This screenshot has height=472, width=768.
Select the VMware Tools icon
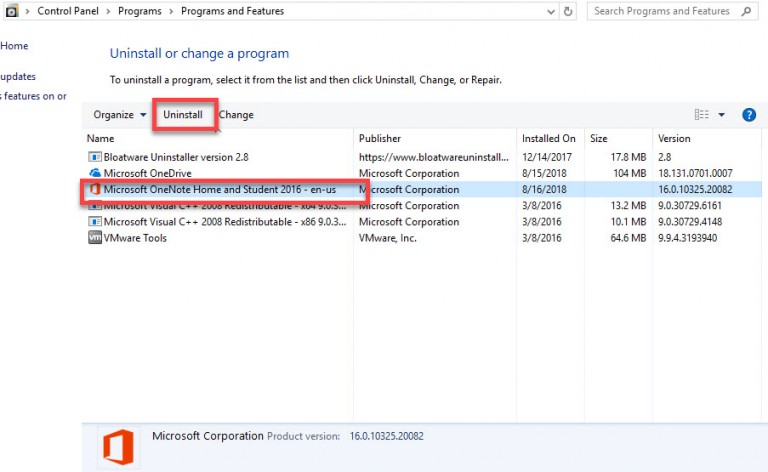click(95, 237)
